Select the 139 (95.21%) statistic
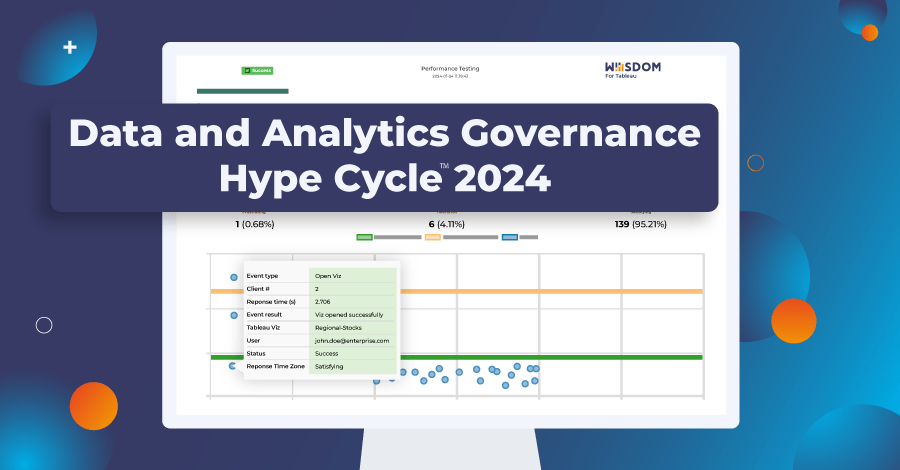This screenshot has height=470, width=900. (641, 224)
